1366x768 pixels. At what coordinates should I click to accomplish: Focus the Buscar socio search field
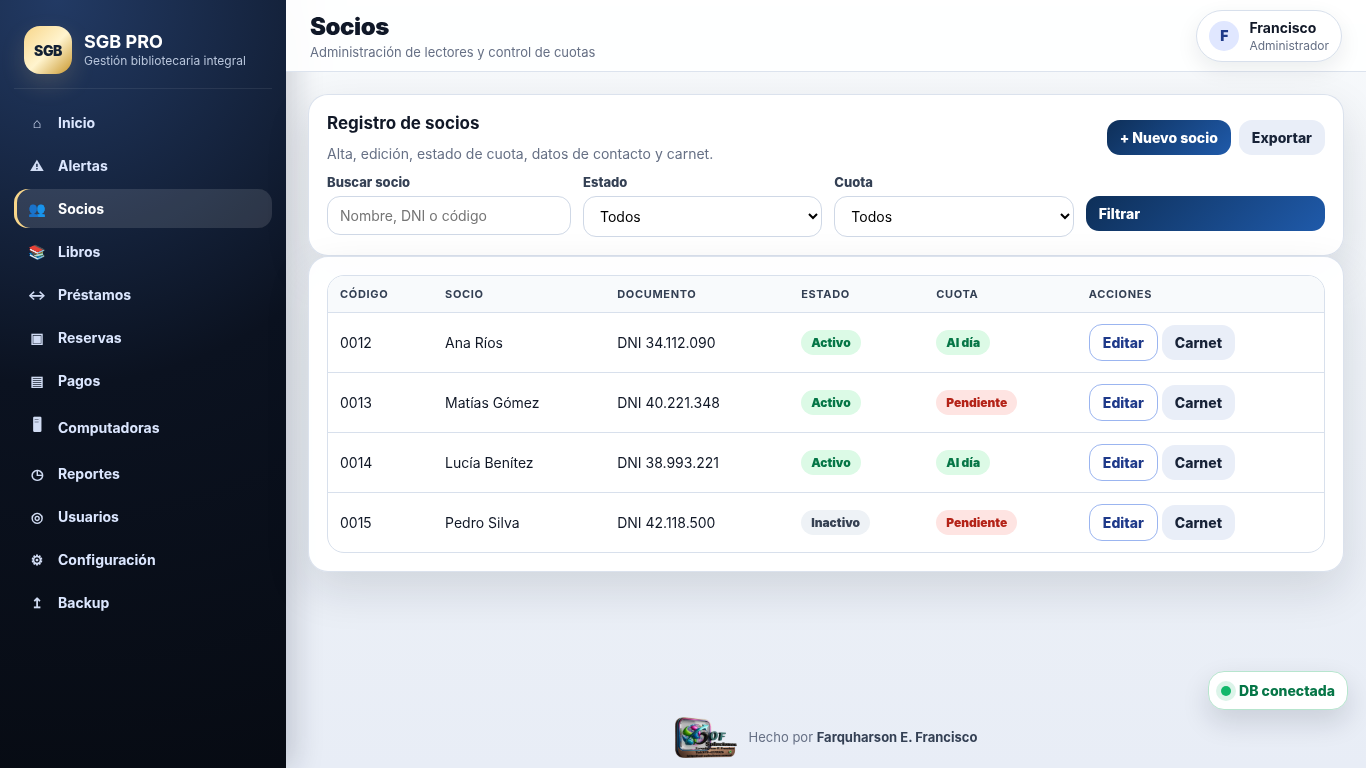click(x=449, y=215)
